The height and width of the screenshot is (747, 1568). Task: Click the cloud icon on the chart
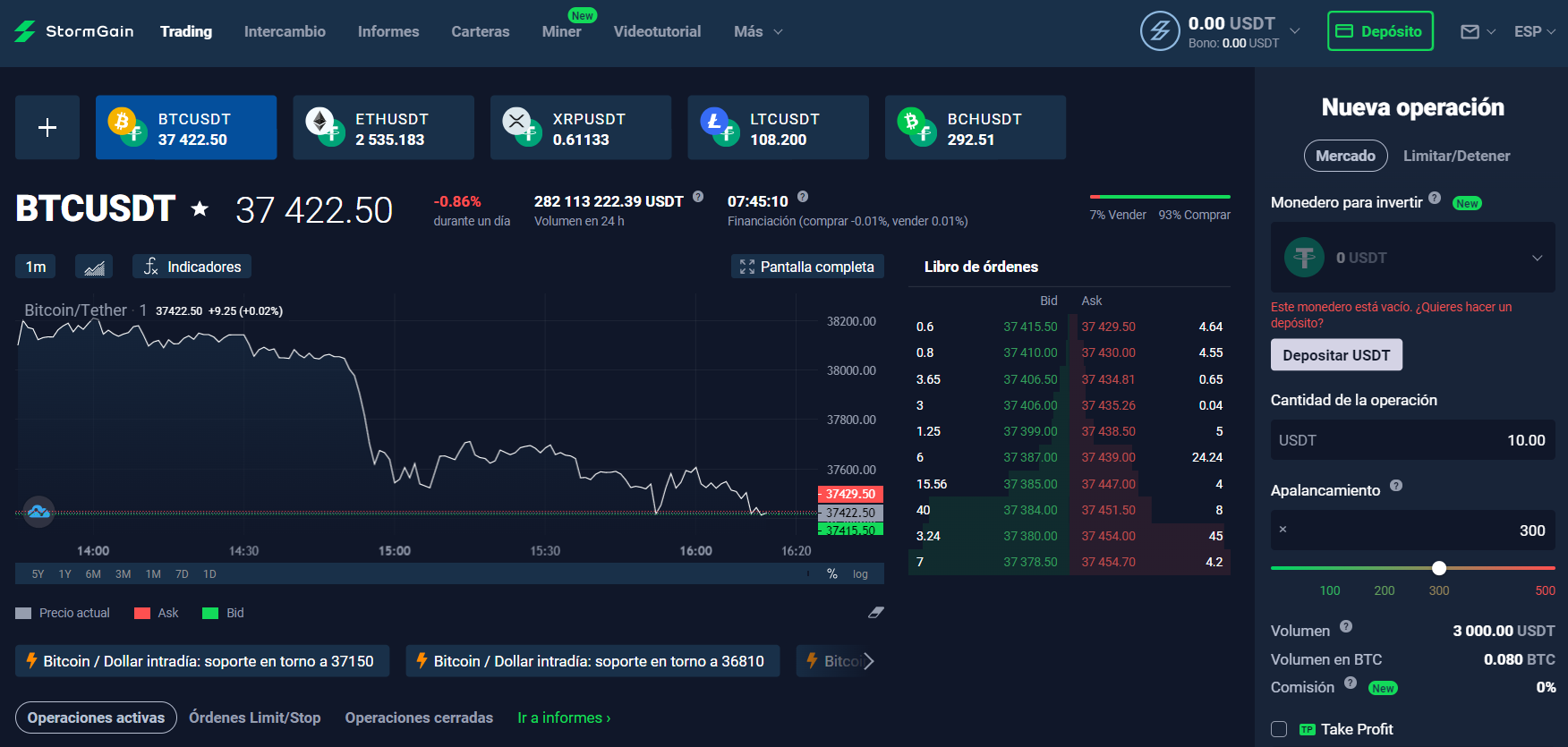click(x=38, y=512)
